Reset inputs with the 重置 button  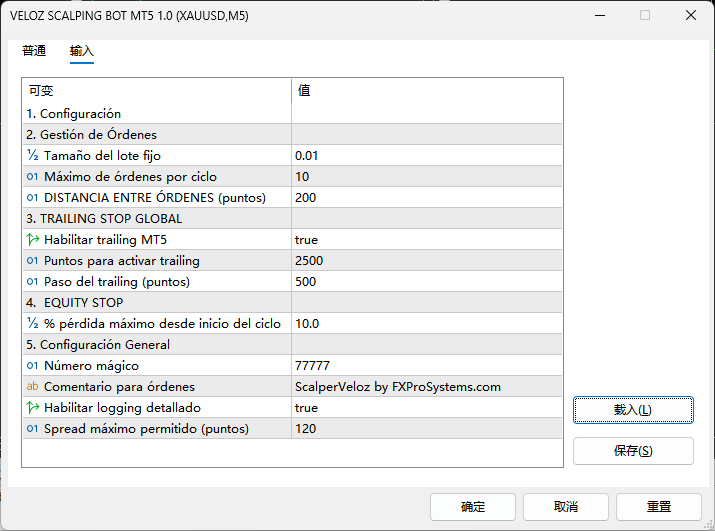click(658, 507)
